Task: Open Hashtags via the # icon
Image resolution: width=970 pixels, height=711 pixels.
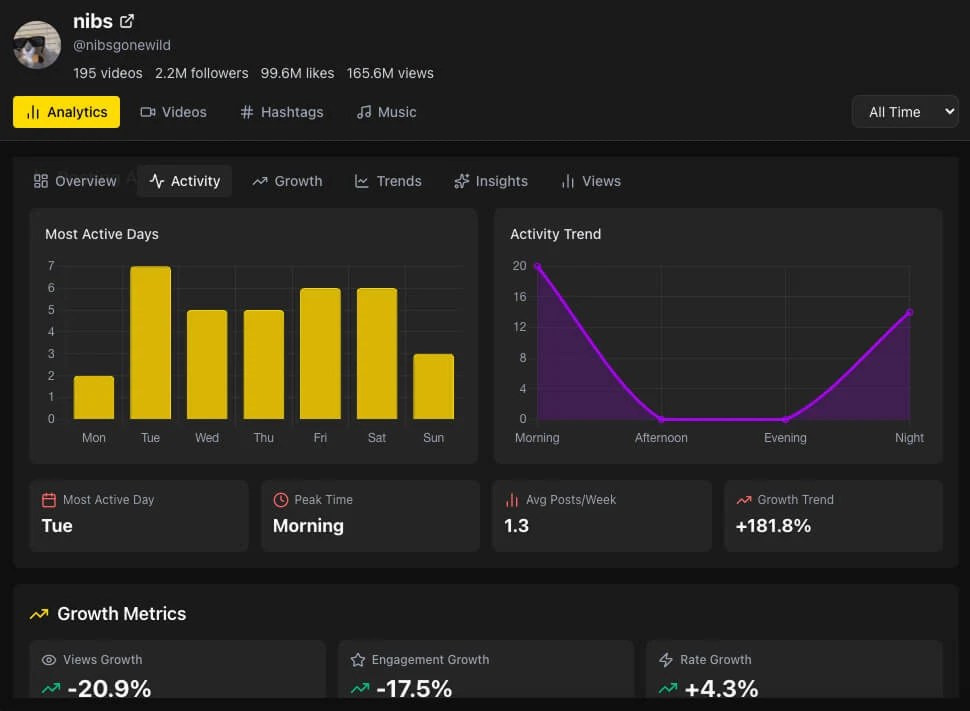Action: (x=246, y=112)
